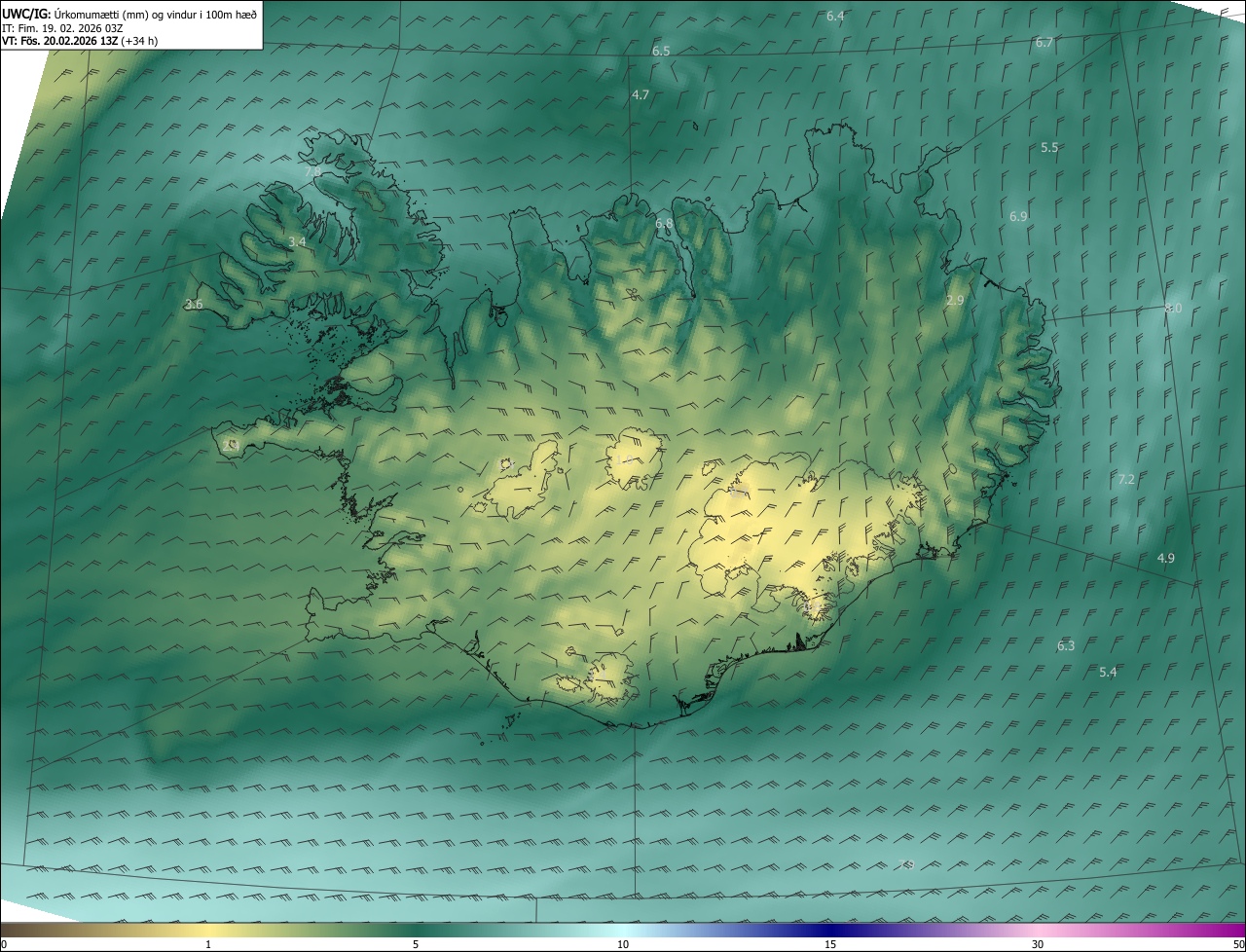Click the 6.5 value label on the map
1246x952 pixels.
(661, 51)
